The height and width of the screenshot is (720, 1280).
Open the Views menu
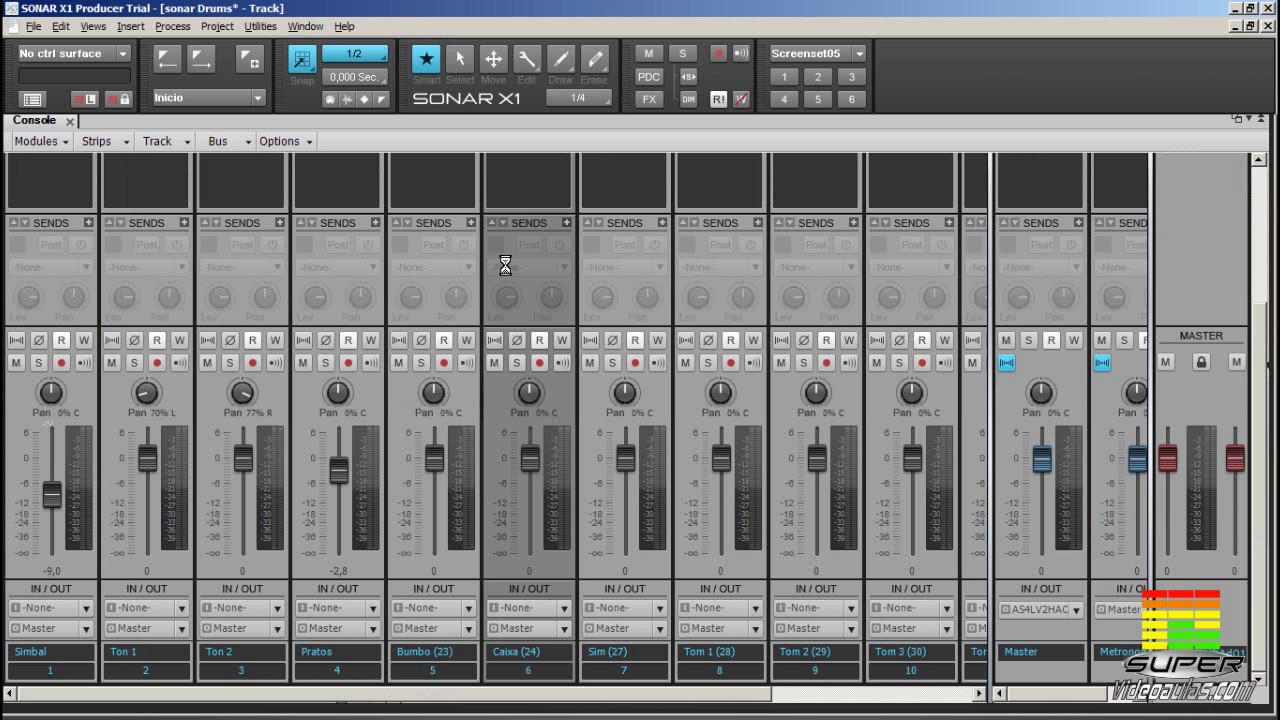[93, 26]
